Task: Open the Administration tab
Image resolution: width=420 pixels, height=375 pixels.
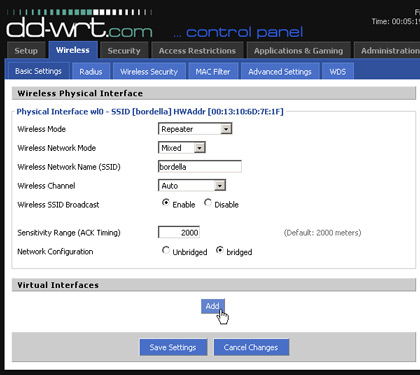Action: (388, 51)
